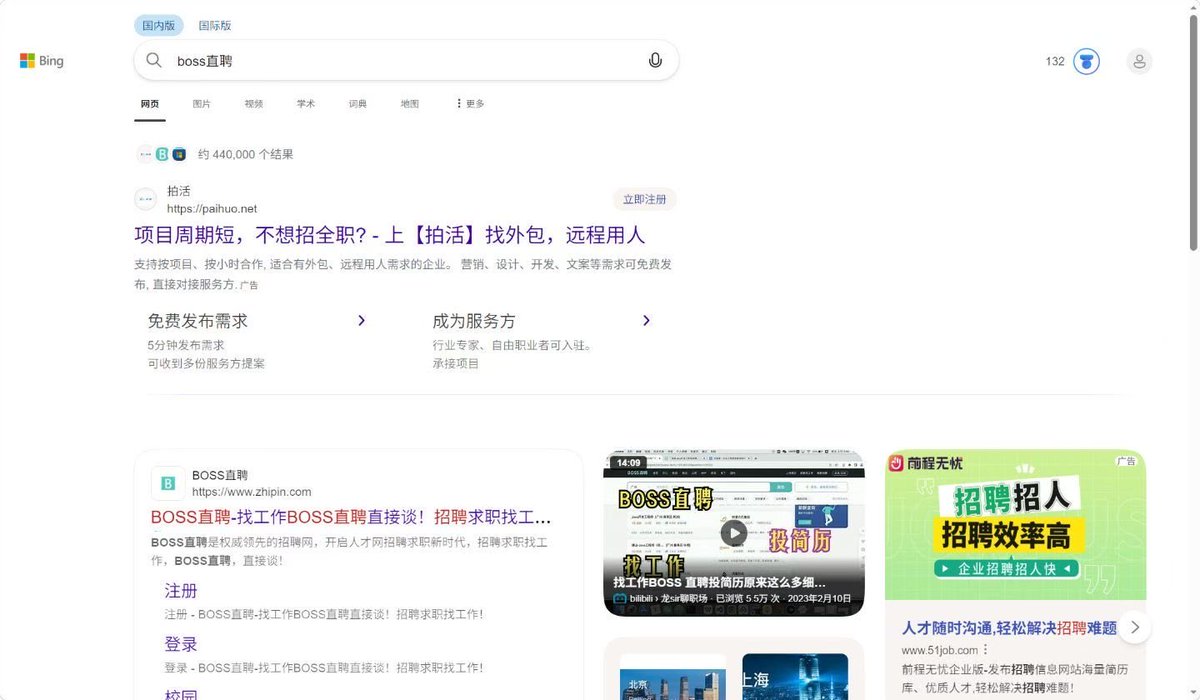Open the 登录 sitelink
Image resolution: width=1200 pixels, height=700 pixels.
(x=181, y=644)
